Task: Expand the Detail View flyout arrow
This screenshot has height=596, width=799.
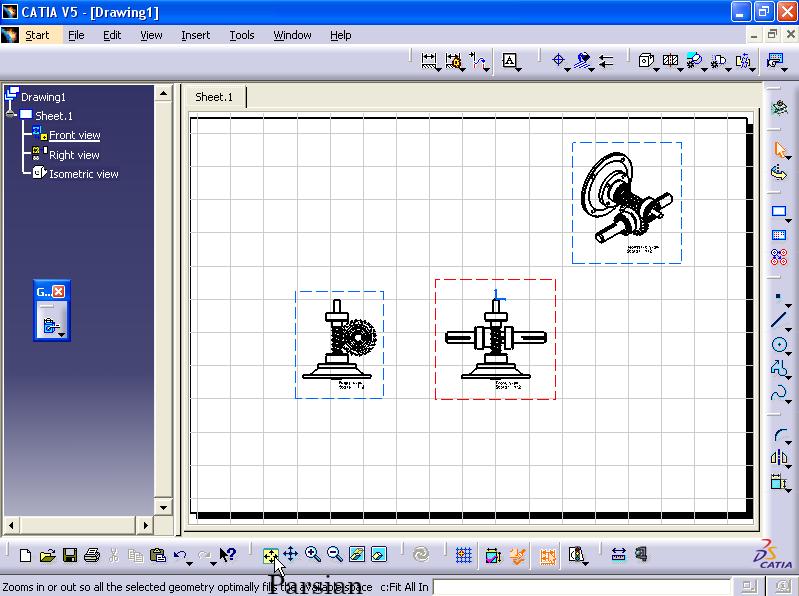Action: pos(704,69)
